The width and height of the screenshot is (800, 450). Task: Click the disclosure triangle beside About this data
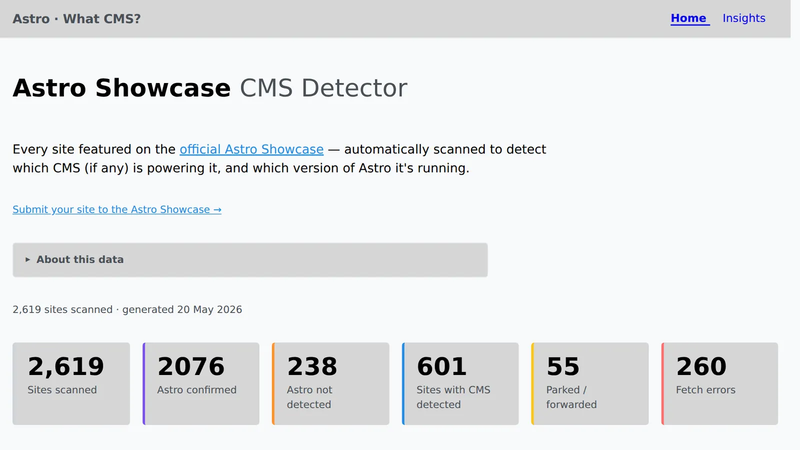[28, 260]
